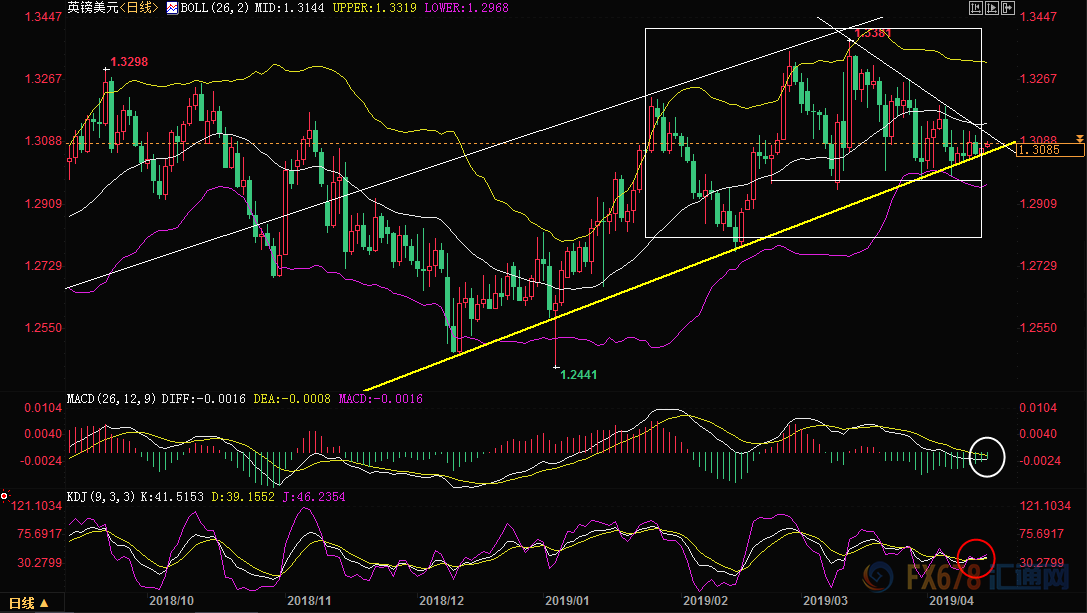Click the 2019/04 date on the time axis

coord(951,601)
